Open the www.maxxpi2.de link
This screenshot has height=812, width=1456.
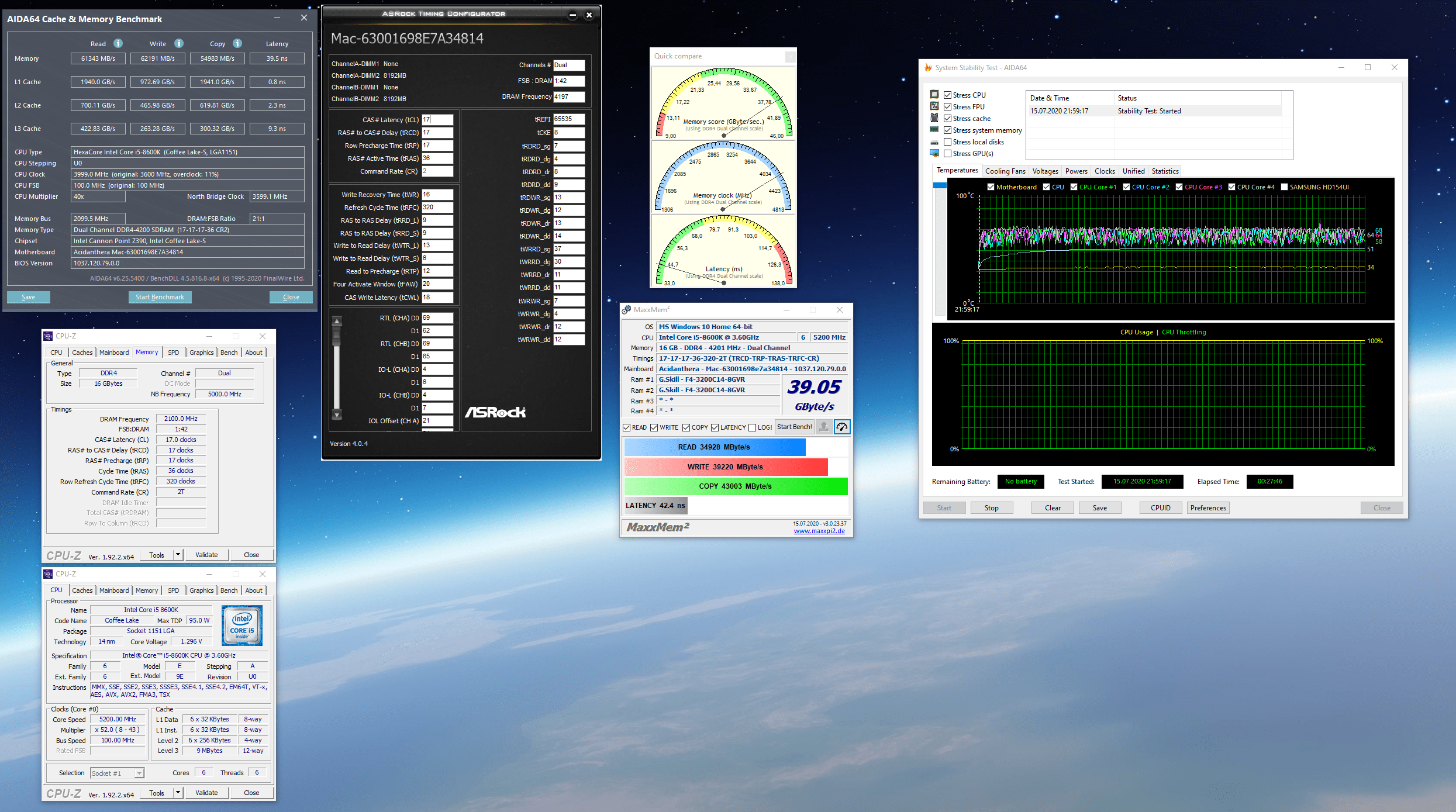pos(819,531)
